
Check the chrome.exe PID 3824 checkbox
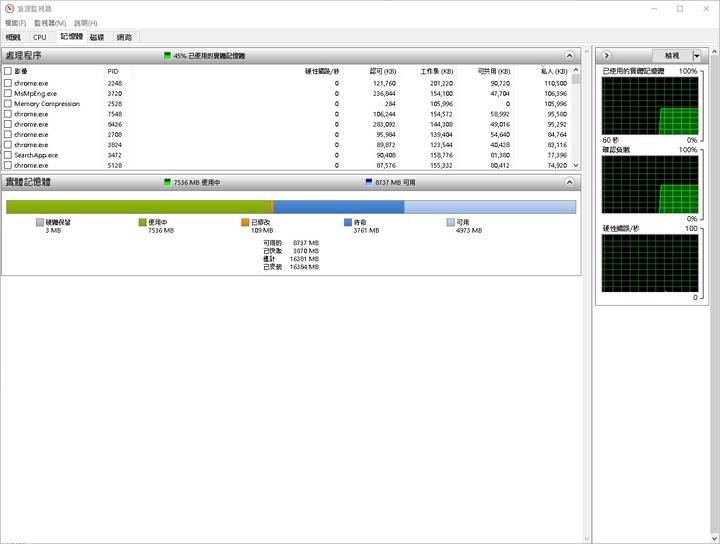tap(8, 145)
